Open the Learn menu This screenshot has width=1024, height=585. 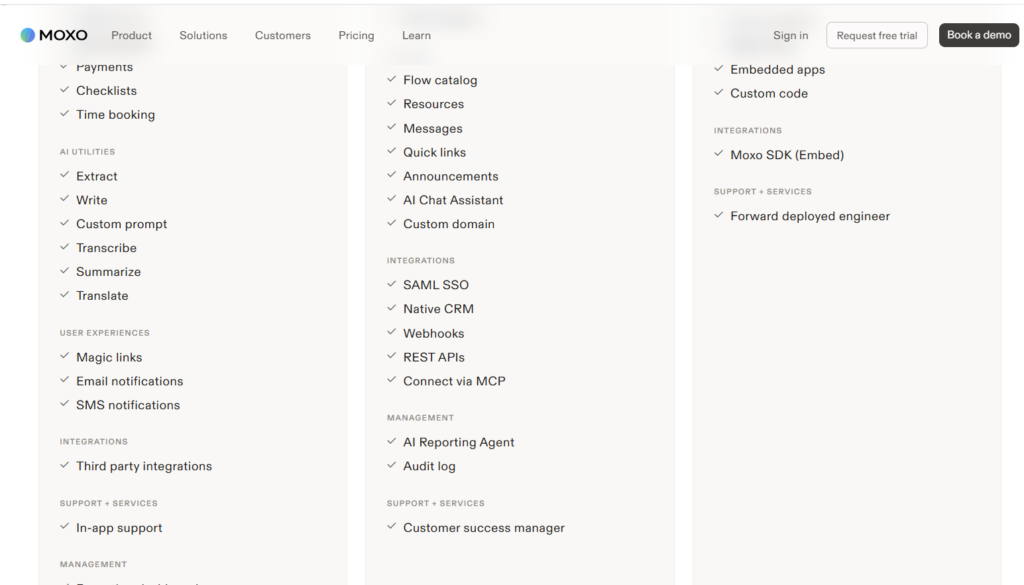[416, 35]
